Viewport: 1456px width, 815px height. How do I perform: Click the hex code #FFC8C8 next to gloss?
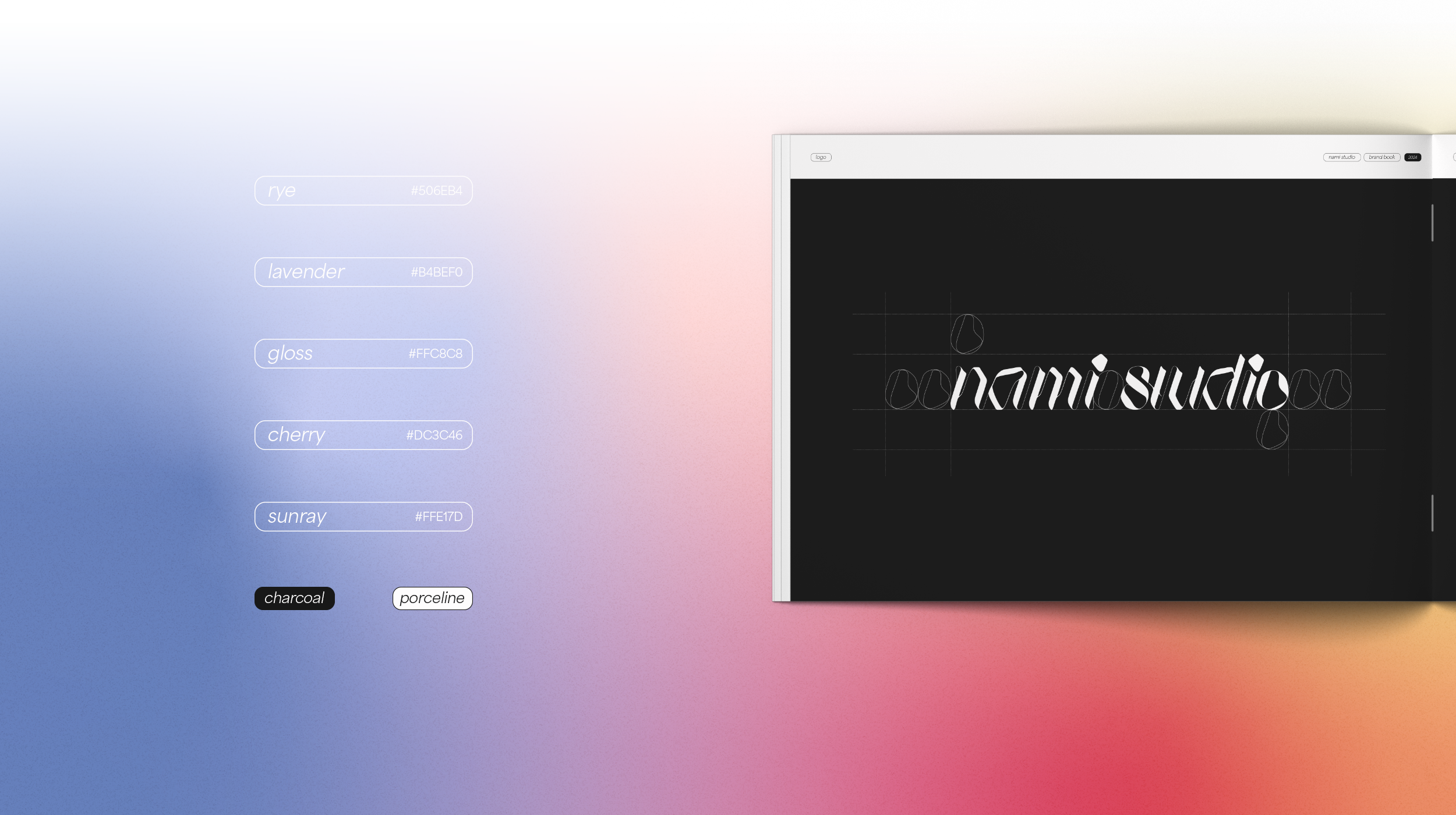[x=436, y=353]
